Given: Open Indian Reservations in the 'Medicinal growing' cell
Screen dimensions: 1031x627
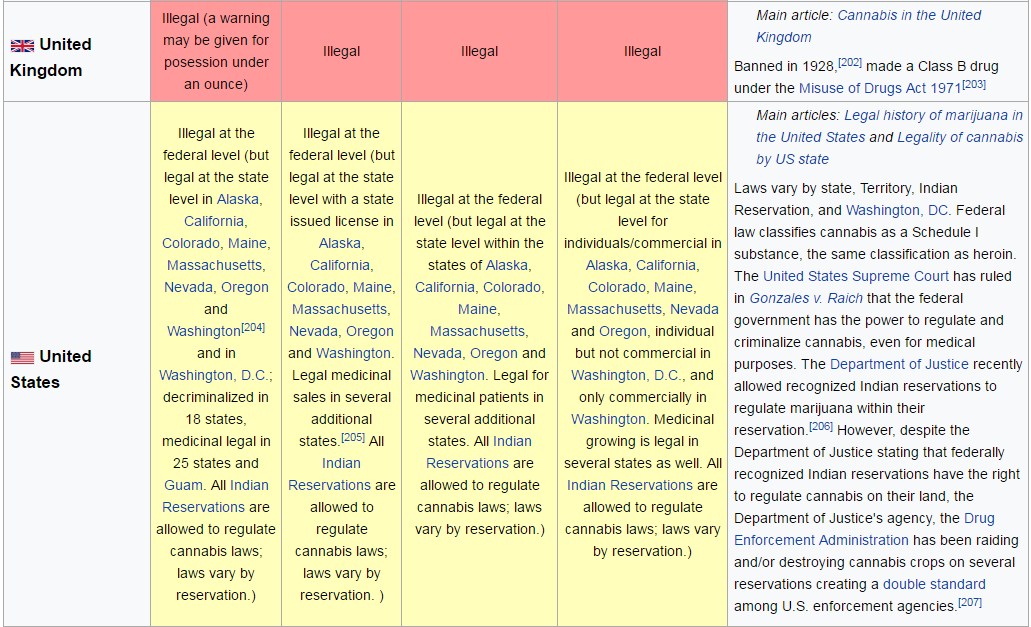Looking at the screenshot, I should 629,485.
